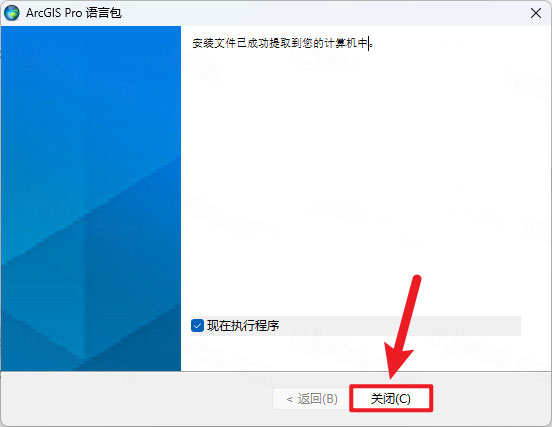552x427 pixels.
Task: Close the dialog with the X icon
Action: tap(535, 13)
